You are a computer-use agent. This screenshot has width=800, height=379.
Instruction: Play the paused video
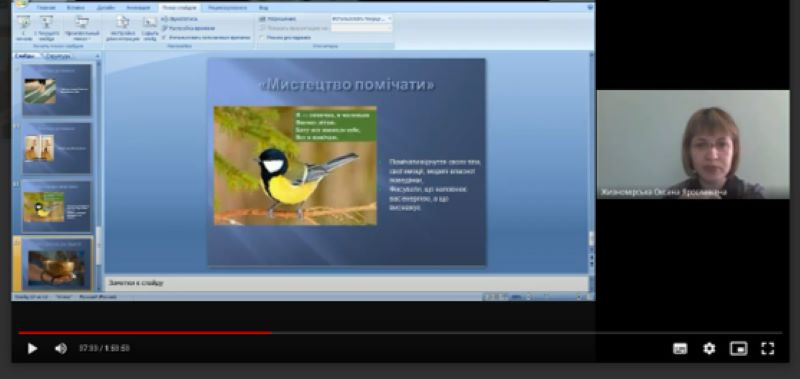point(32,348)
